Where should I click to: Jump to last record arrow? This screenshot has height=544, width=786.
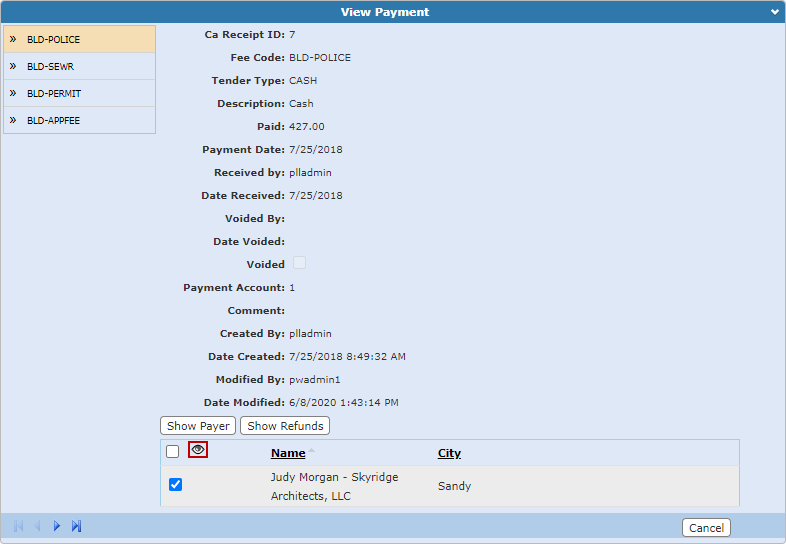pos(76,526)
